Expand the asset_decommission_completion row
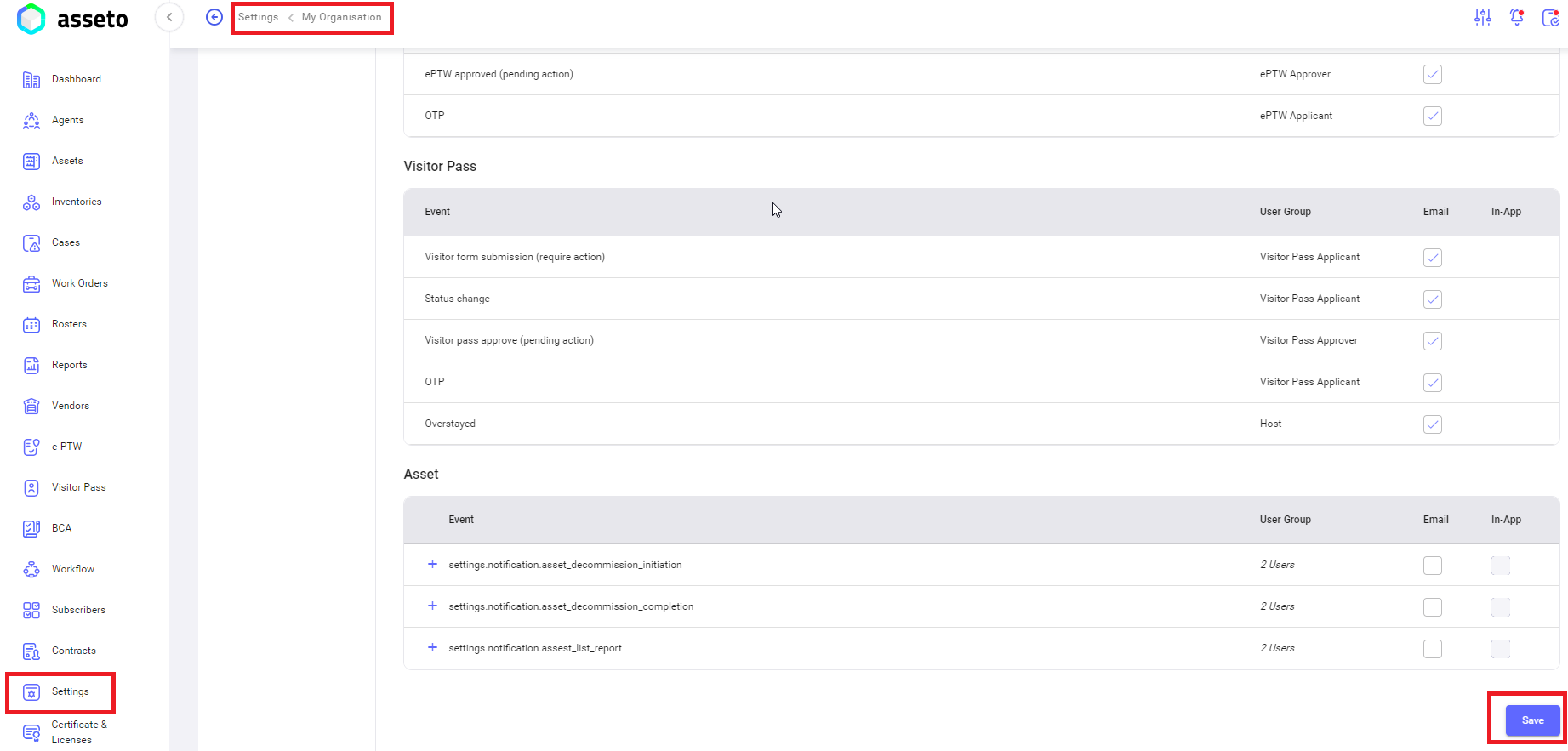The image size is (1568, 751). pyautogui.click(x=432, y=606)
